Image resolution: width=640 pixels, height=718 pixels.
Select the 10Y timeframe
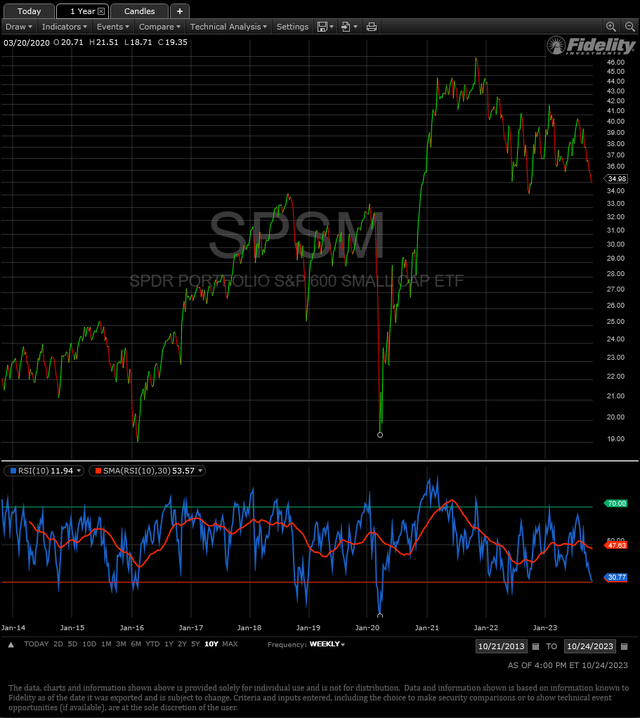pyautogui.click(x=212, y=644)
